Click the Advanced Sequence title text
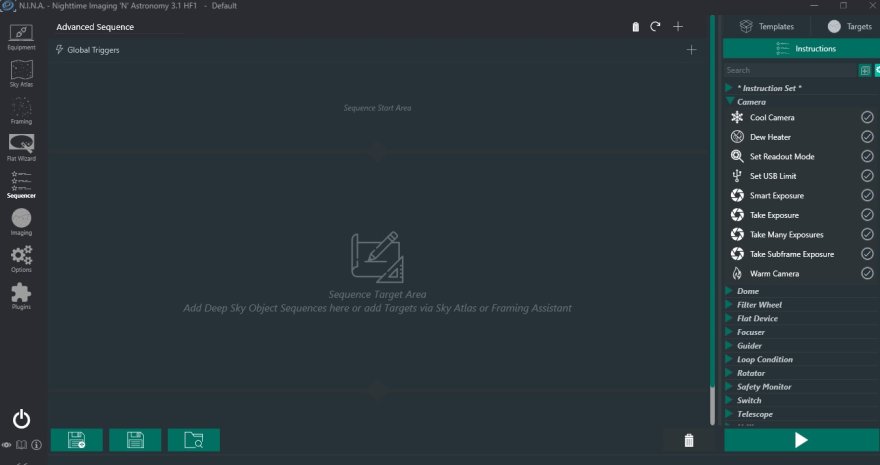880x465 pixels. tap(95, 27)
